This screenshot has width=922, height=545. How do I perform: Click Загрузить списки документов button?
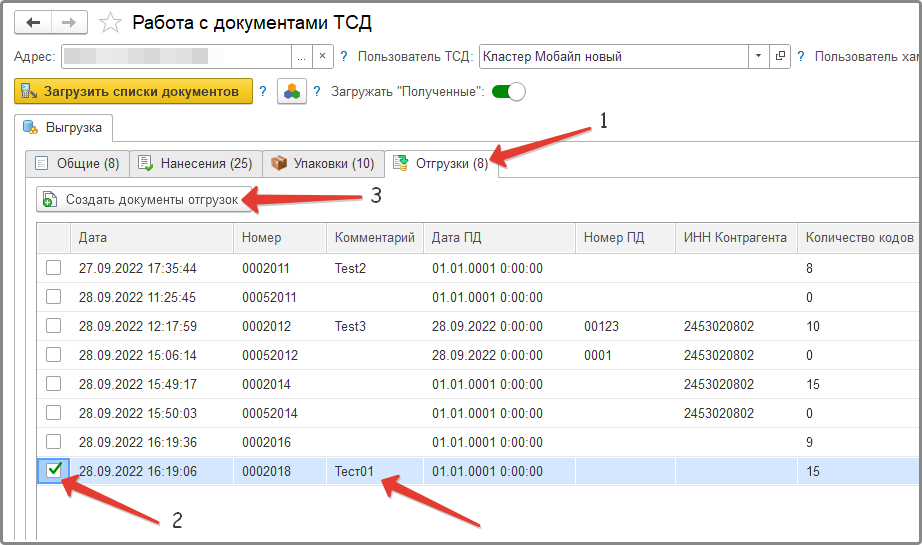coord(133,92)
